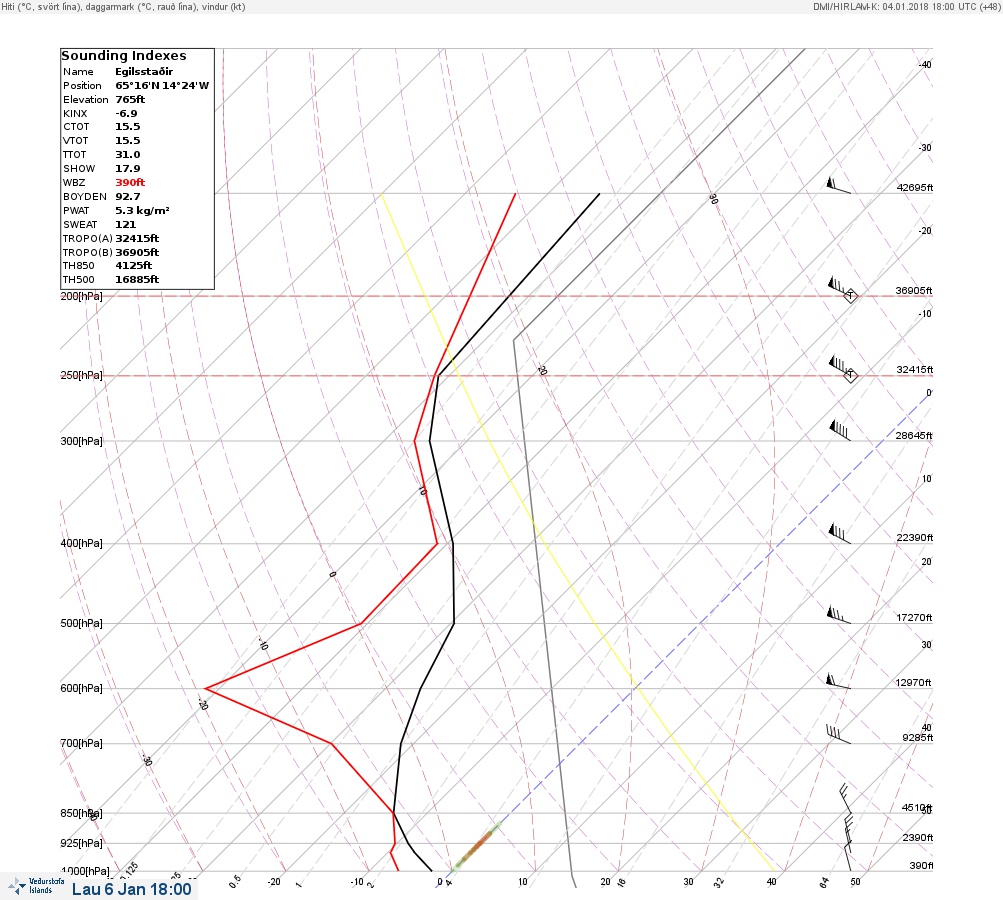This screenshot has height=900, width=1003.
Task: Click the 28645ft height label
Action: click(x=913, y=436)
